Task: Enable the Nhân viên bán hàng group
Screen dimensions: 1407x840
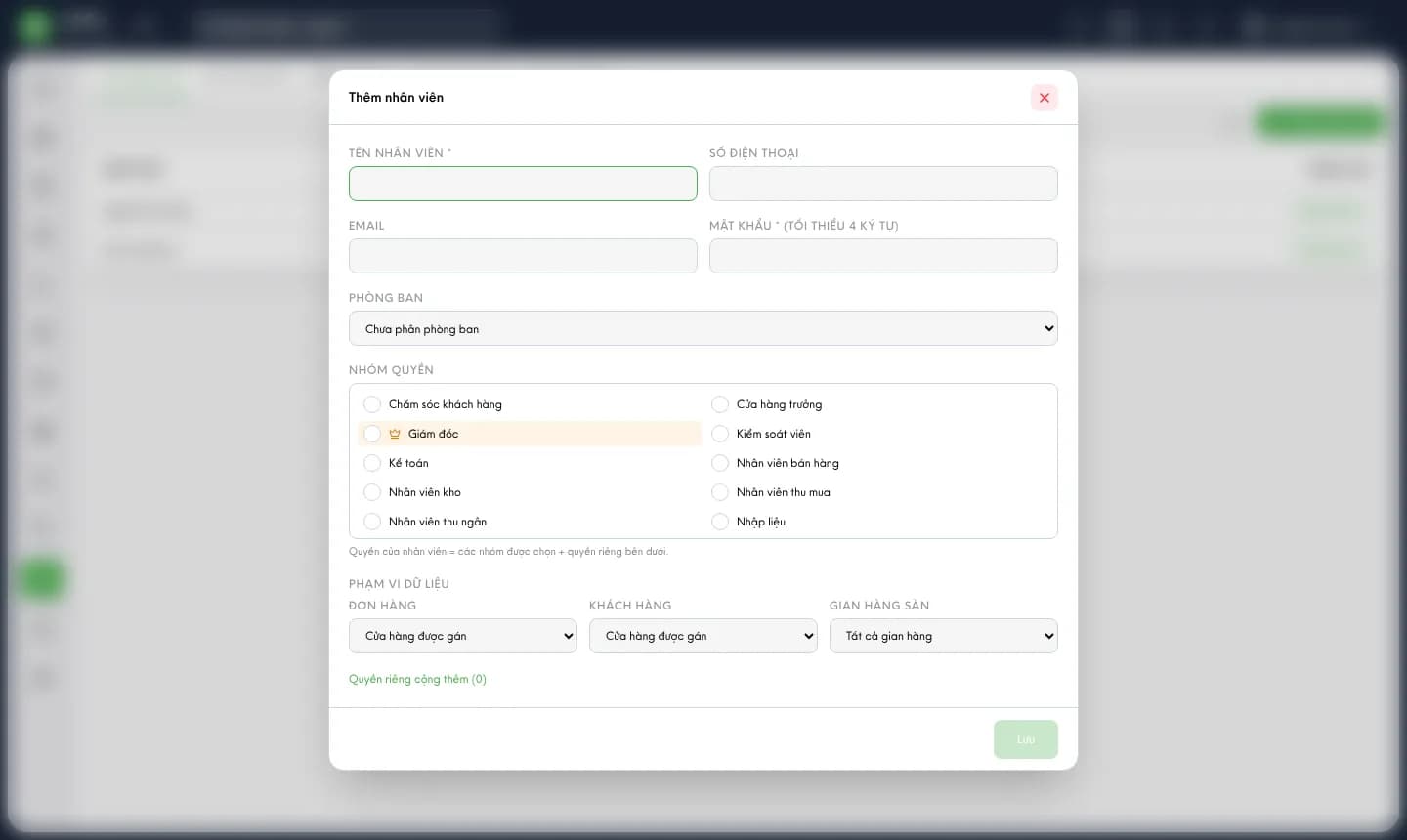Action: (x=720, y=463)
